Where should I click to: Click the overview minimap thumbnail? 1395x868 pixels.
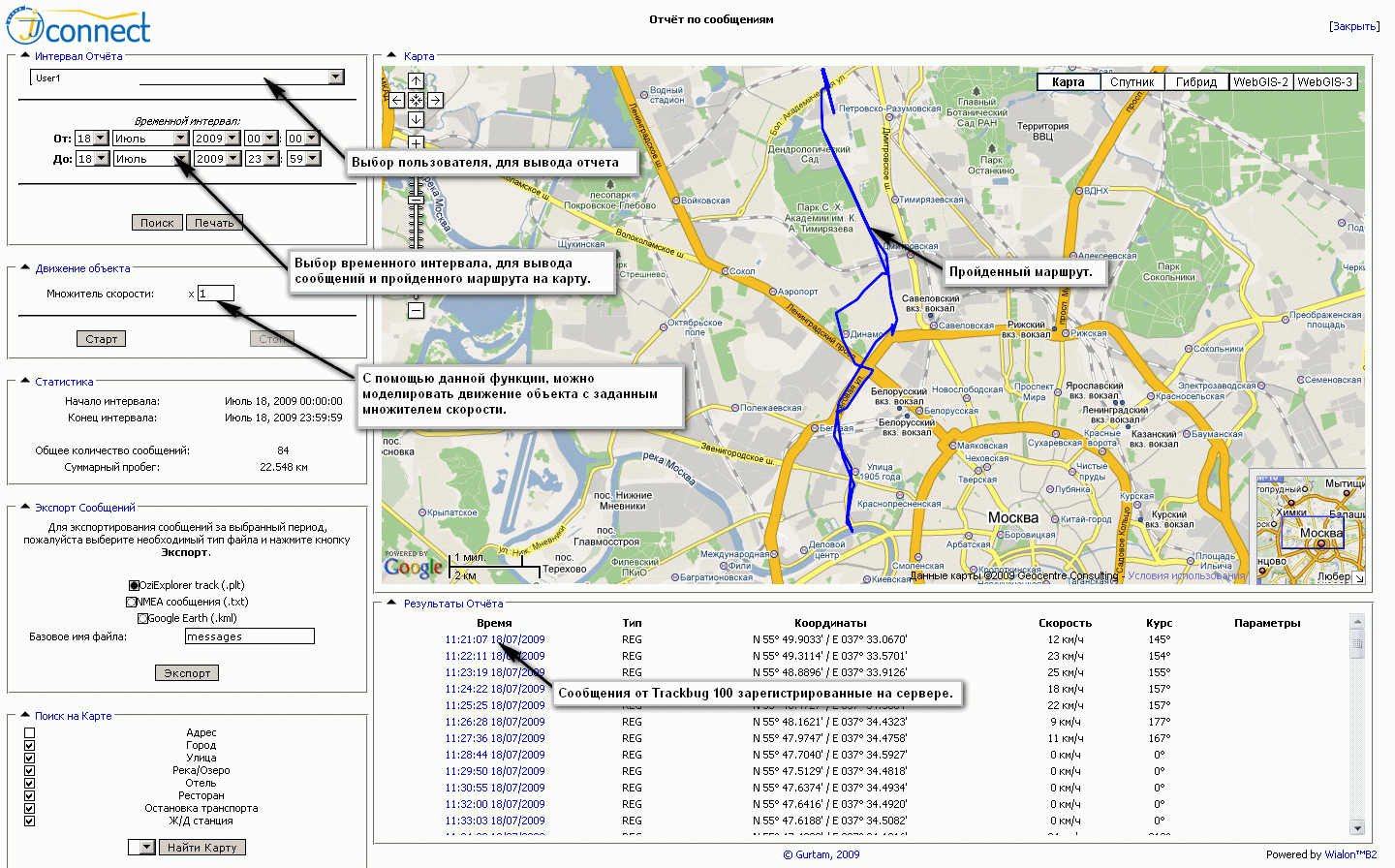point(1310,528)
